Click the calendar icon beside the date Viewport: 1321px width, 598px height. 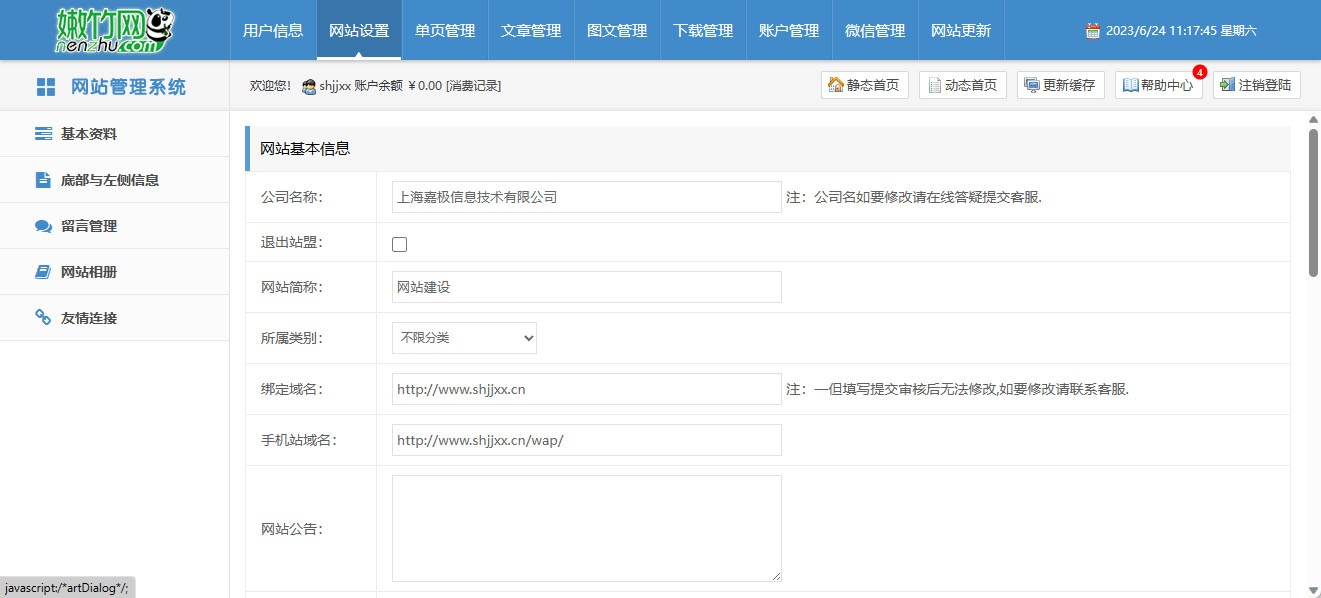click(1093, 31)
